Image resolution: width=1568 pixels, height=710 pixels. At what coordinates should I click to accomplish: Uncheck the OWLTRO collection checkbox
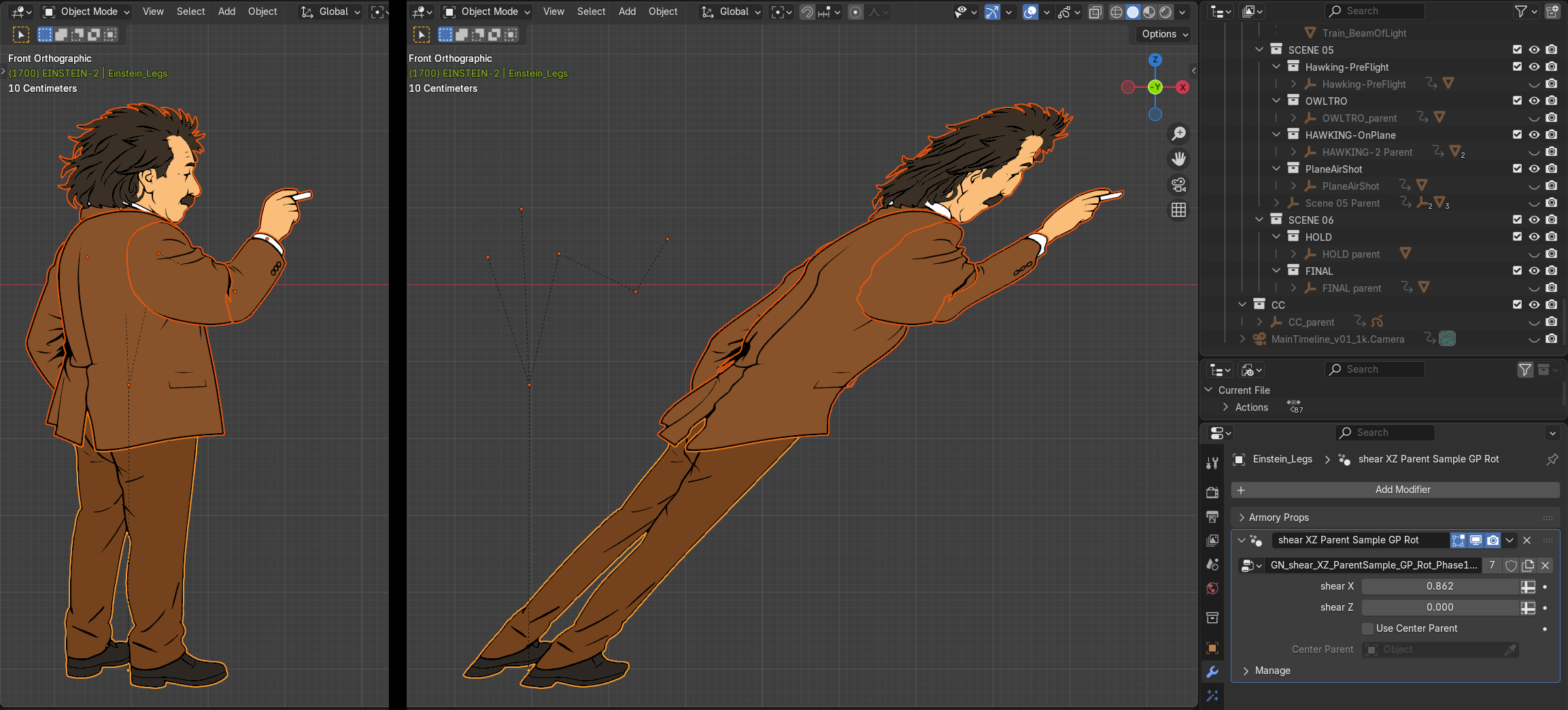click(x=1517, y=101)
